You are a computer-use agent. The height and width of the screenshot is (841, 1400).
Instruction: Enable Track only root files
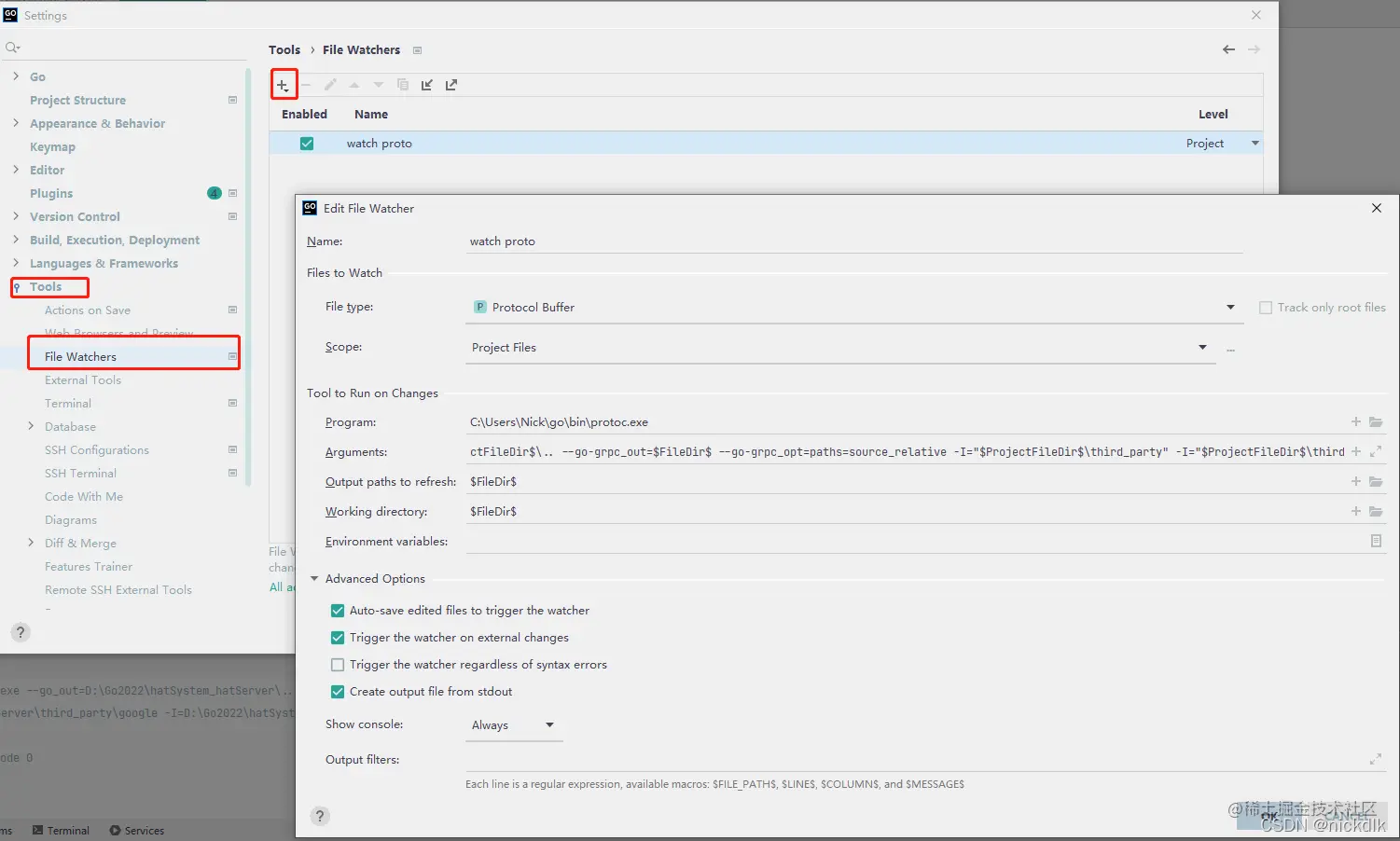(x=1266, y=308)
